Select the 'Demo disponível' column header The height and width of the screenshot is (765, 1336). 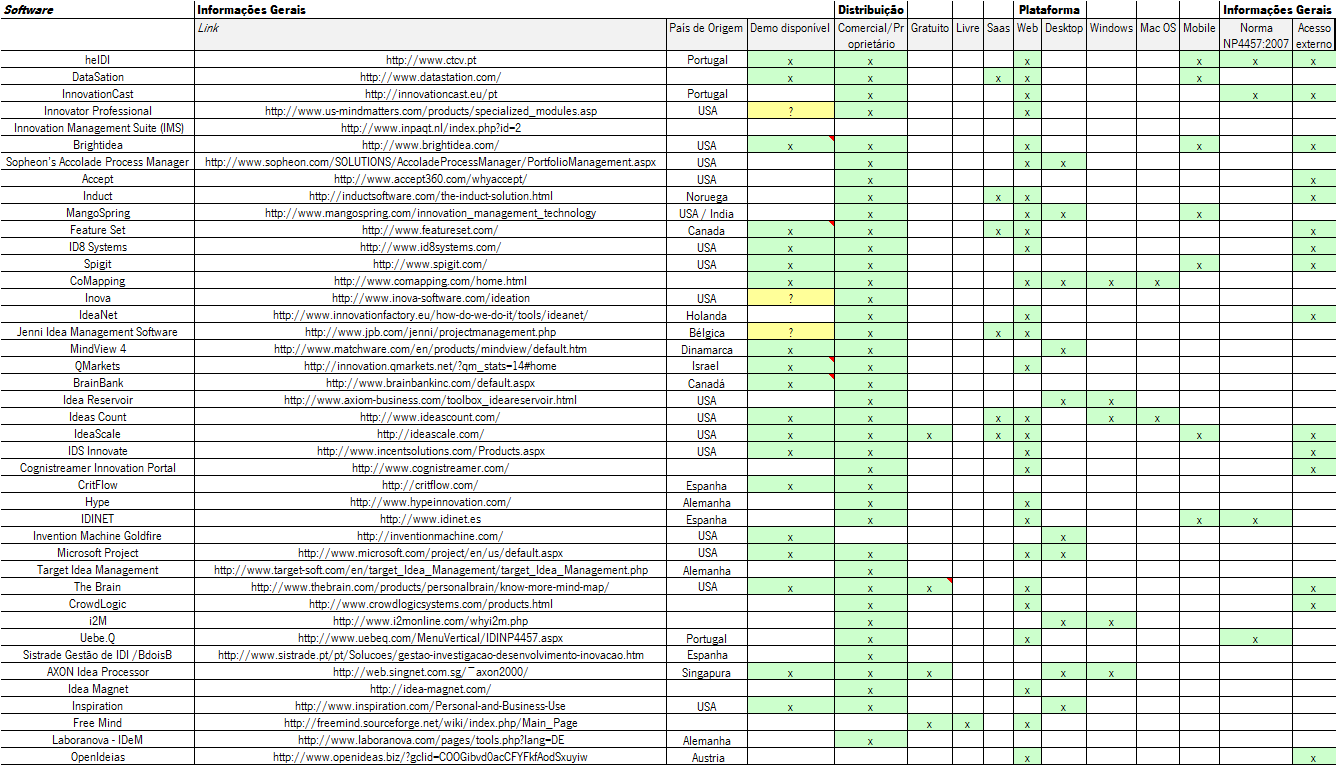[x=790, y=35]
